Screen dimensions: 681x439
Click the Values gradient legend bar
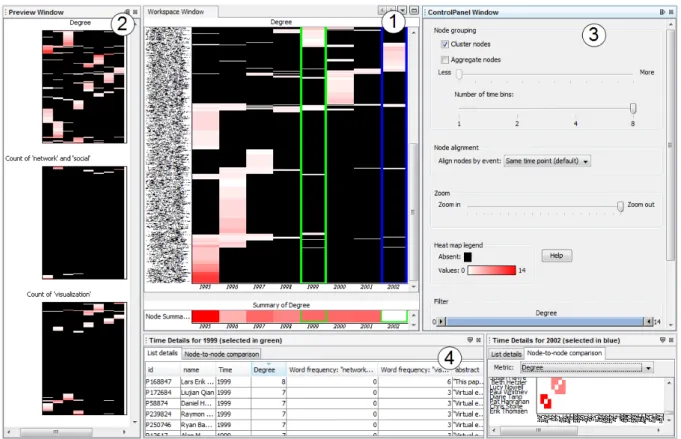coord(492,271)
